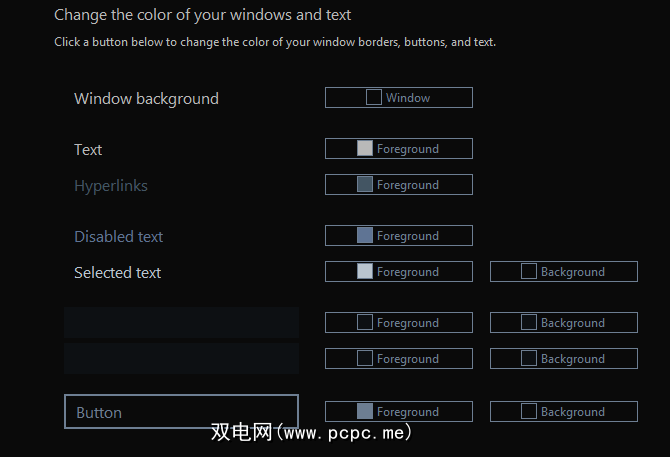Image resolution: width=670 pixels, height=457 pixels.
Task: Click the Selected text preview label
Action: click(x=117, y=273)
